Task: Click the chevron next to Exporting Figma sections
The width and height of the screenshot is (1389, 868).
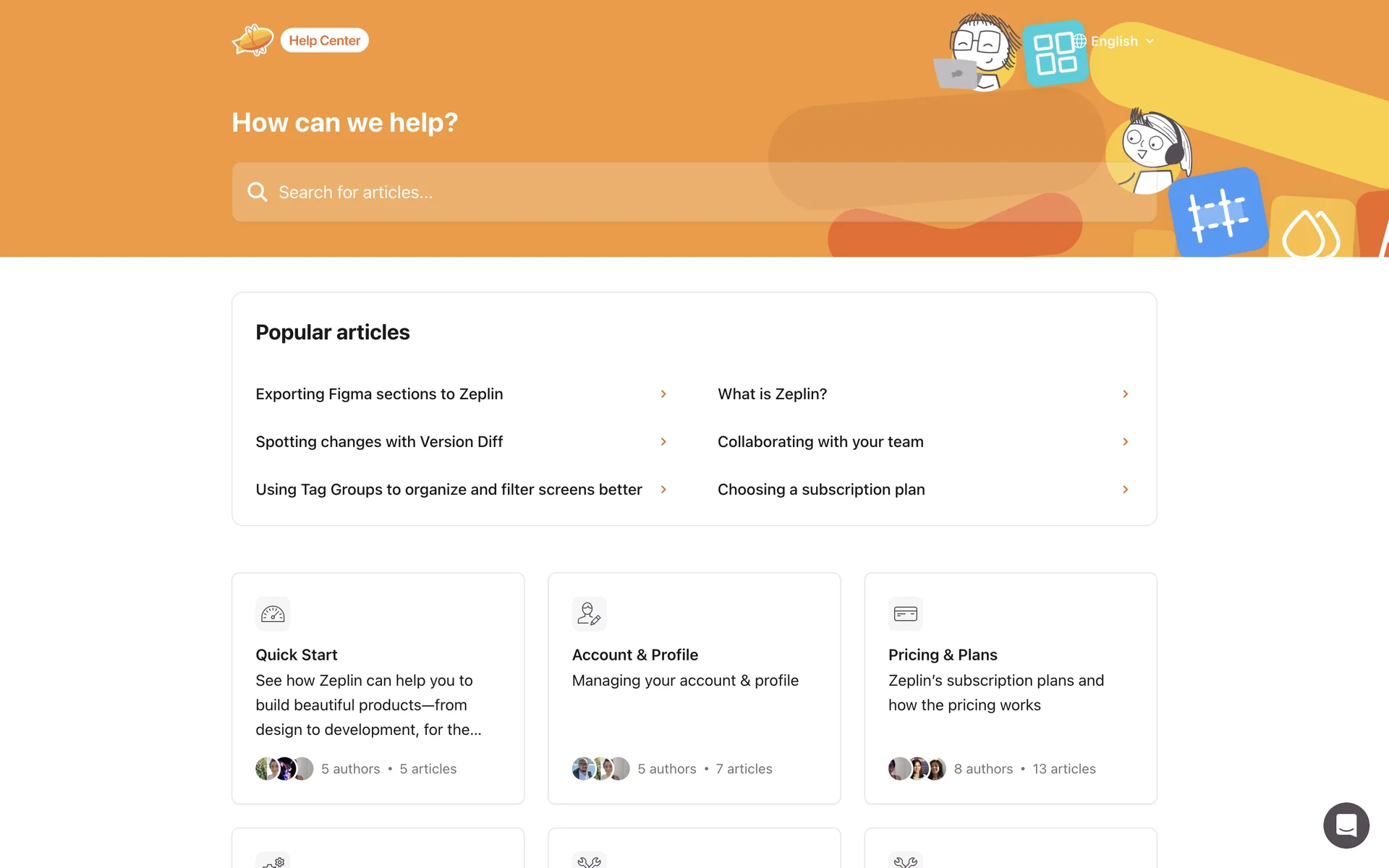Action: click(663, 394)
